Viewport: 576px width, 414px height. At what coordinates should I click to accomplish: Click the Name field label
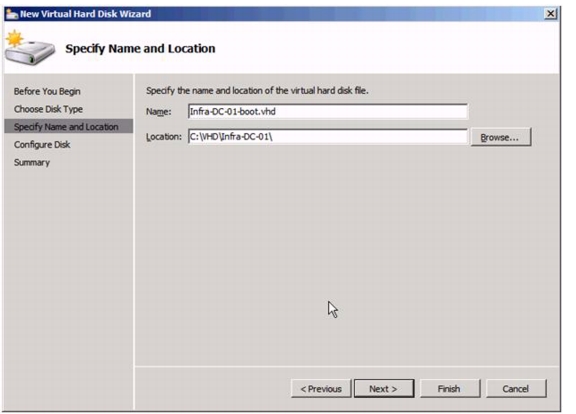159,112
